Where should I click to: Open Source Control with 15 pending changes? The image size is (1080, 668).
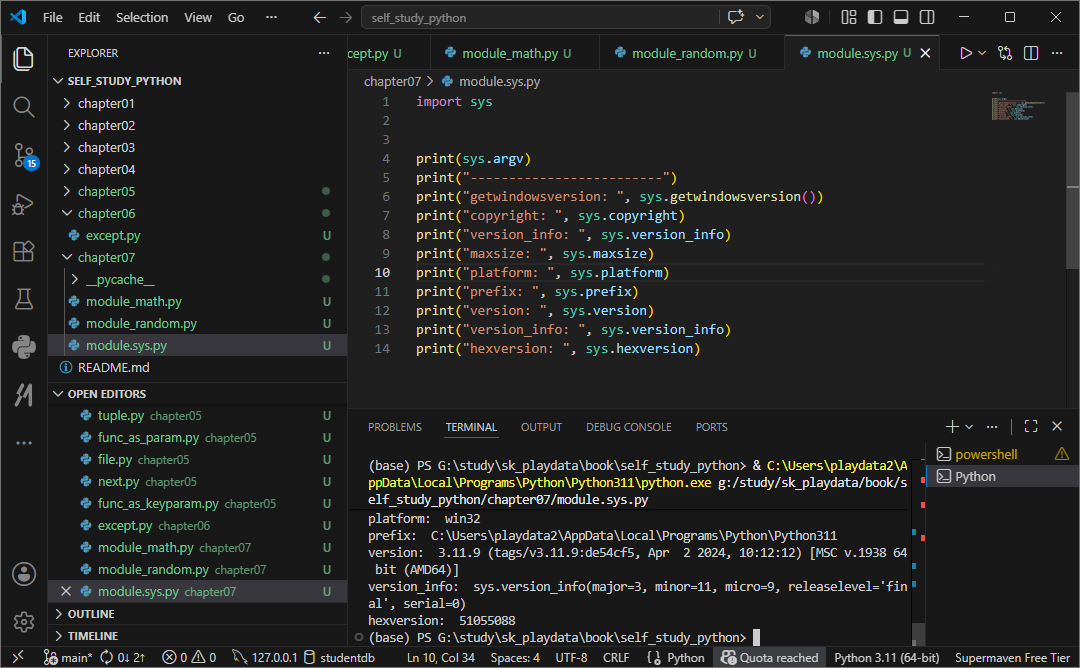(25, 156)
